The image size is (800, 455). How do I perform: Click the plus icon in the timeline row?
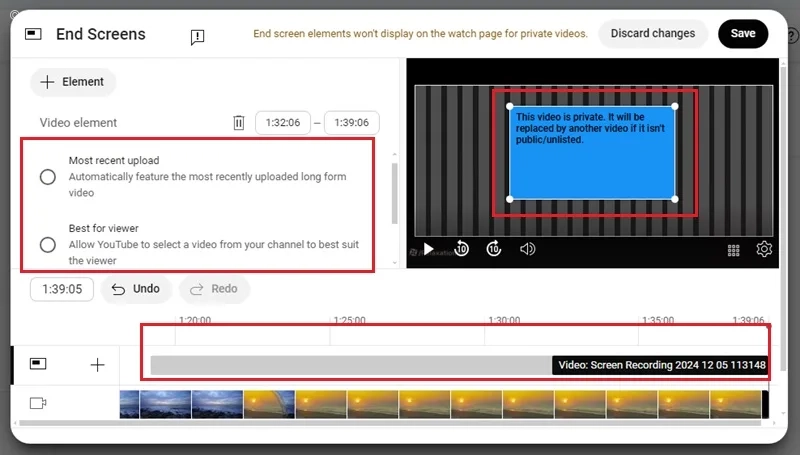pyautogui.click(x=97, y=365)
